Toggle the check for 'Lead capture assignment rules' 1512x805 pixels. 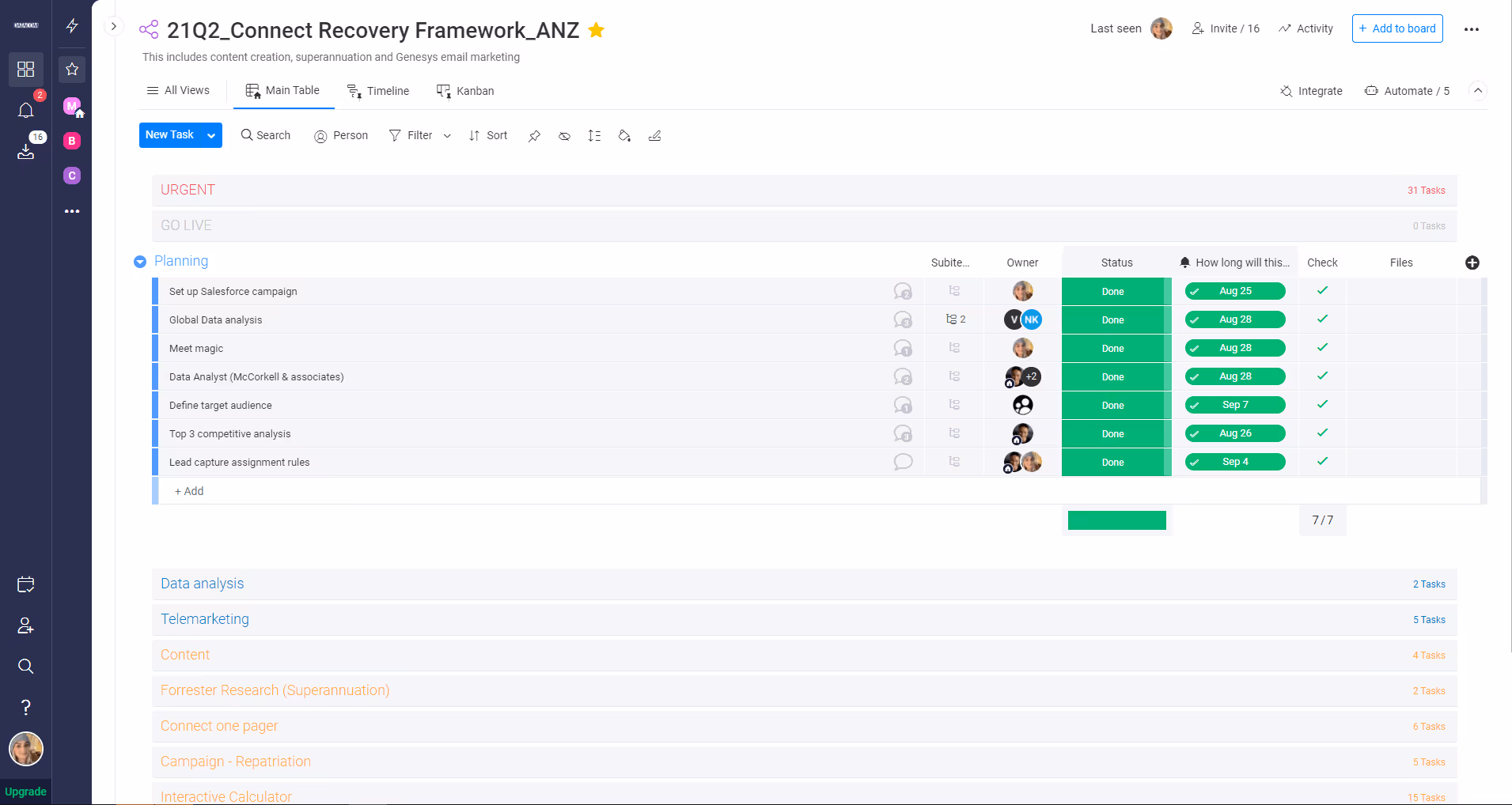(1321, 462)
